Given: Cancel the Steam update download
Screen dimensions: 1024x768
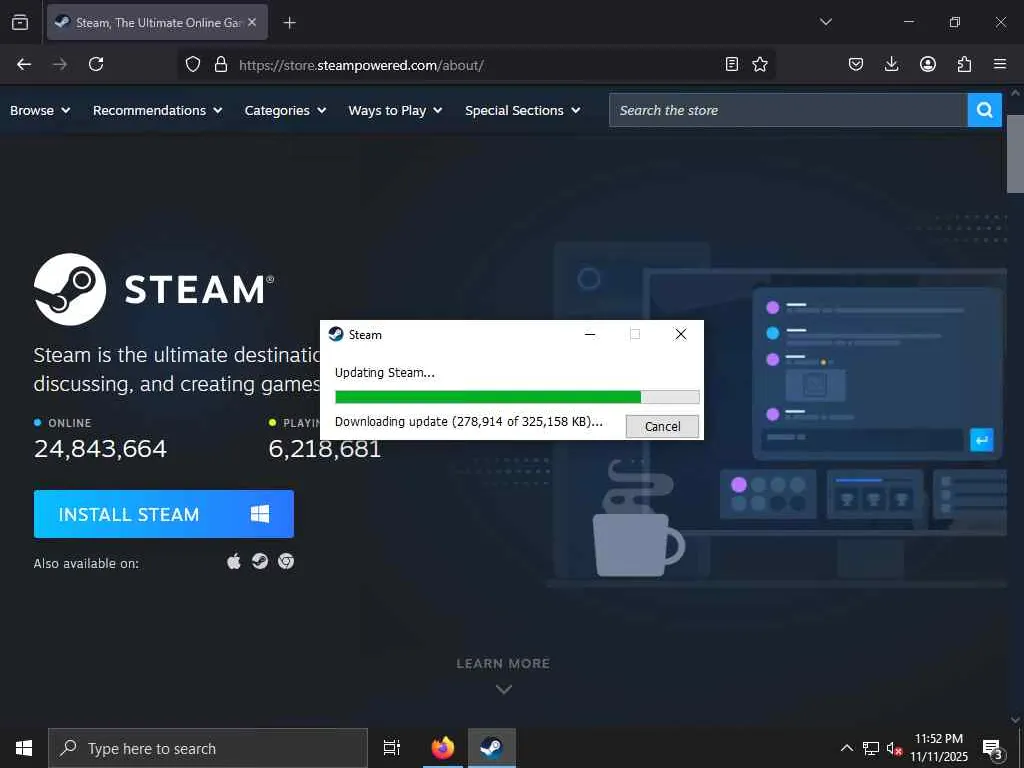Looking at the screenshot, I should pyautogui.click(x=662, y=426).
